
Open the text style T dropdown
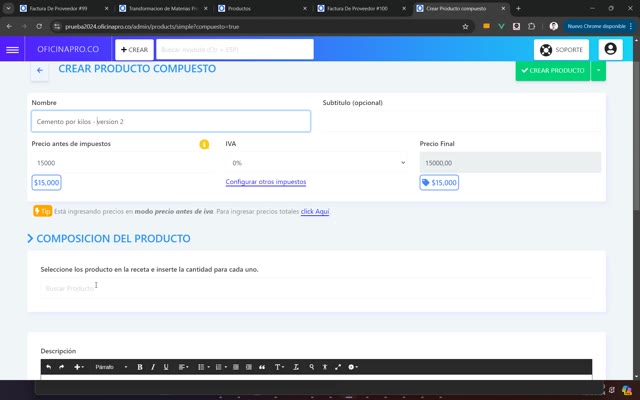(x=279, y=367)
